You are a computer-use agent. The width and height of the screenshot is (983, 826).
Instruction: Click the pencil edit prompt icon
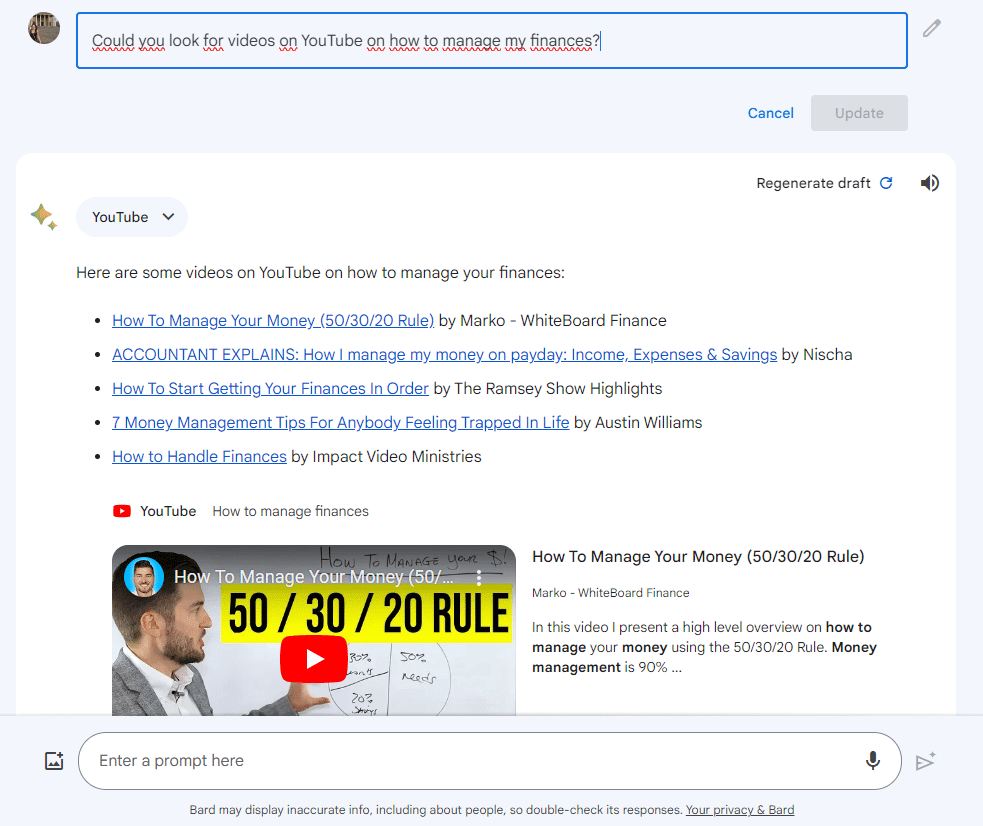[x=932, y=28]
